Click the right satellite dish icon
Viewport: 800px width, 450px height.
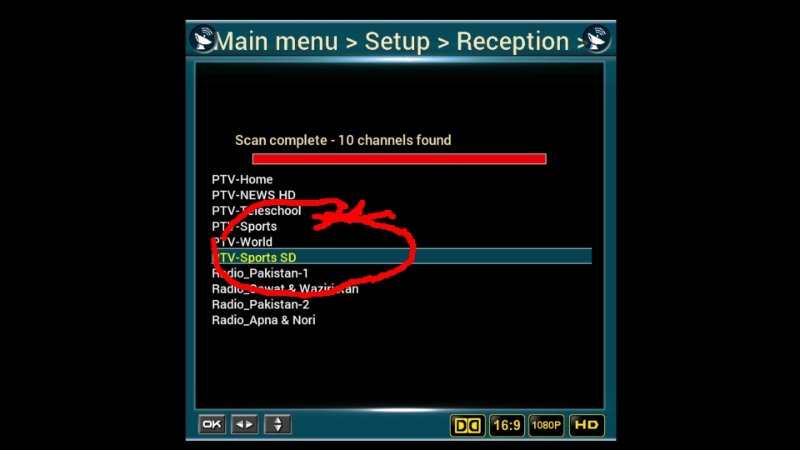(596, 39)
